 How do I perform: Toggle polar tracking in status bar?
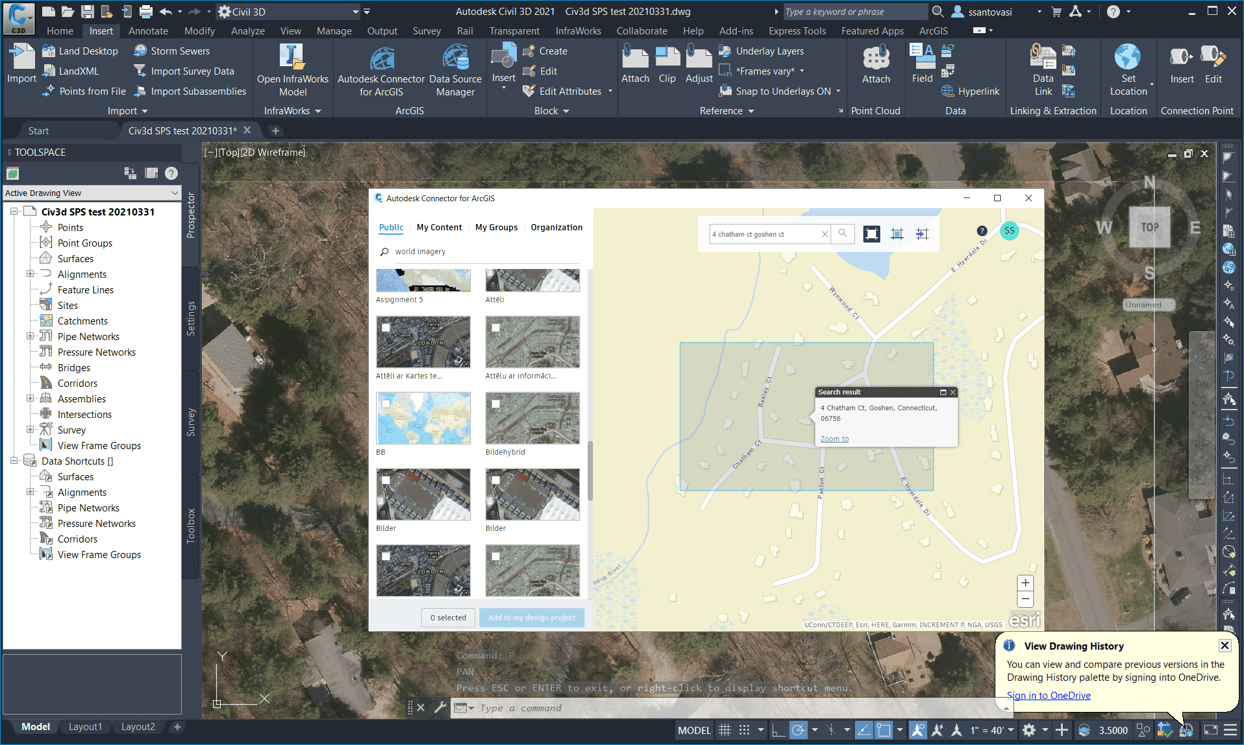click(x=798, y=730)
